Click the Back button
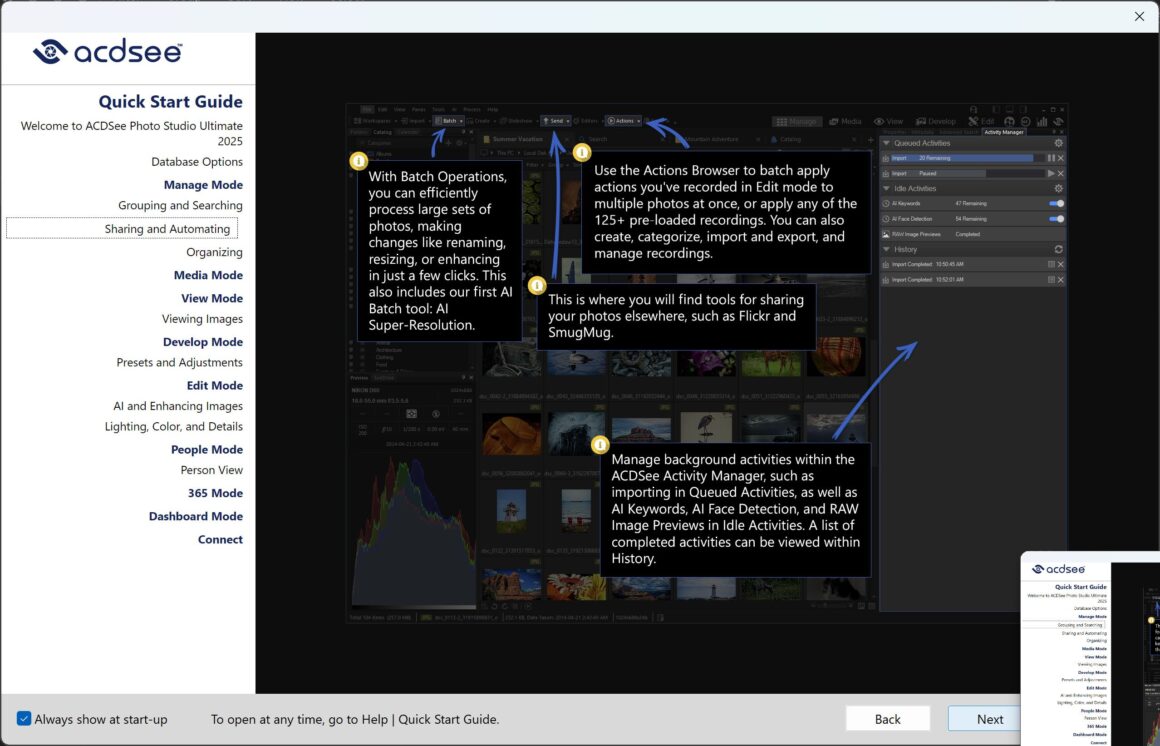This screenshot has height=746, width=1160. (x=888, y=719)
